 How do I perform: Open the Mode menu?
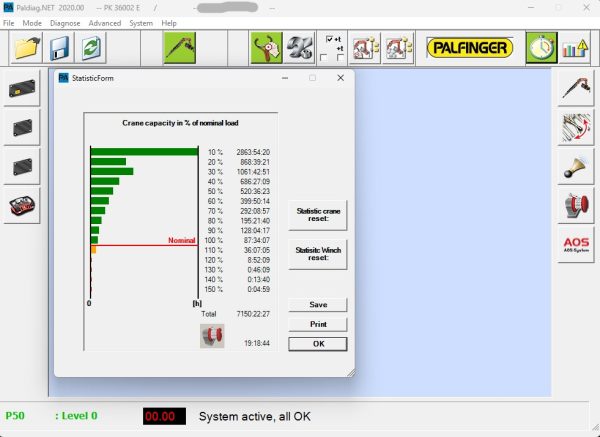32,22
